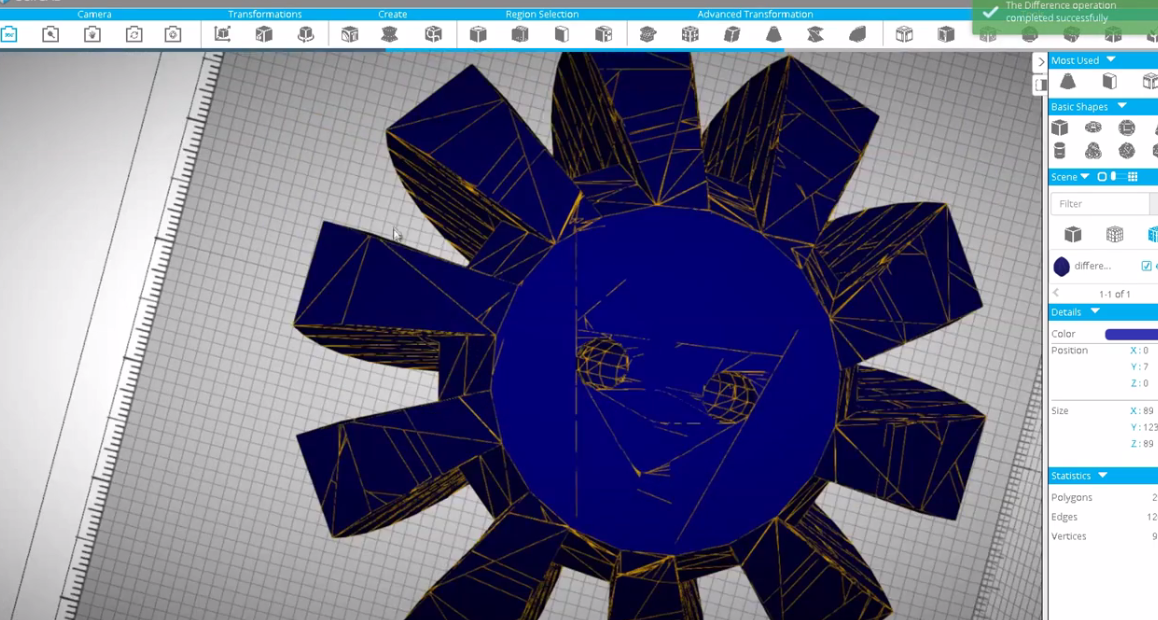Screen dimensions: 1158x620
Task: Add cone shape from Most Used
Action: pyautogui.click(x=1068, y=81)
